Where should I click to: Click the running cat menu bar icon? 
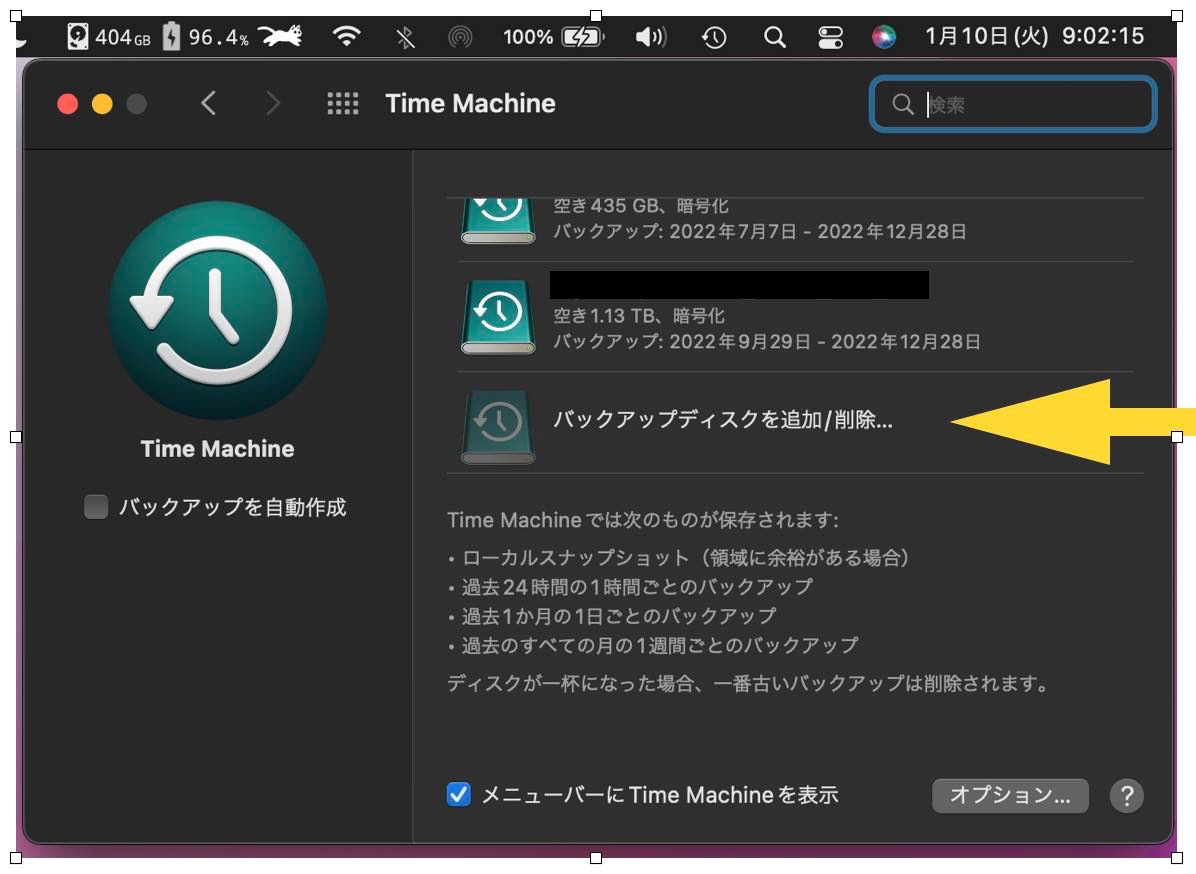pyautogui.click(x=280, y=36)
